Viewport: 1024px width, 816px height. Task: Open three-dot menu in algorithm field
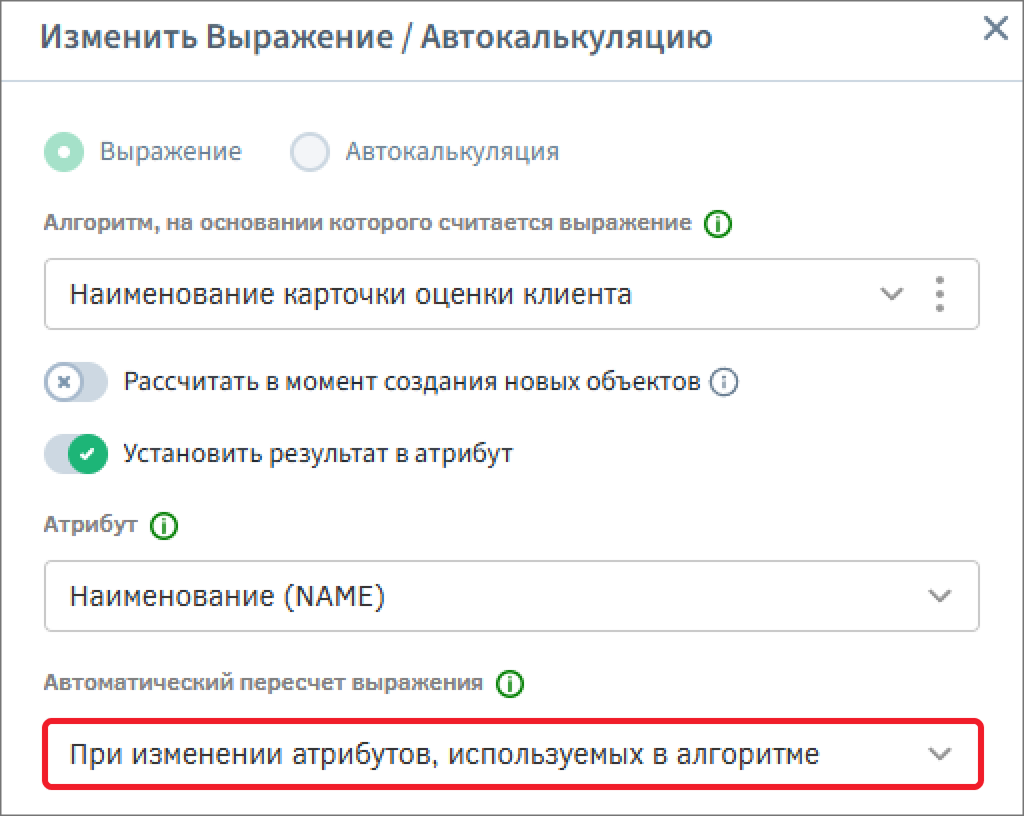(939, 294)
